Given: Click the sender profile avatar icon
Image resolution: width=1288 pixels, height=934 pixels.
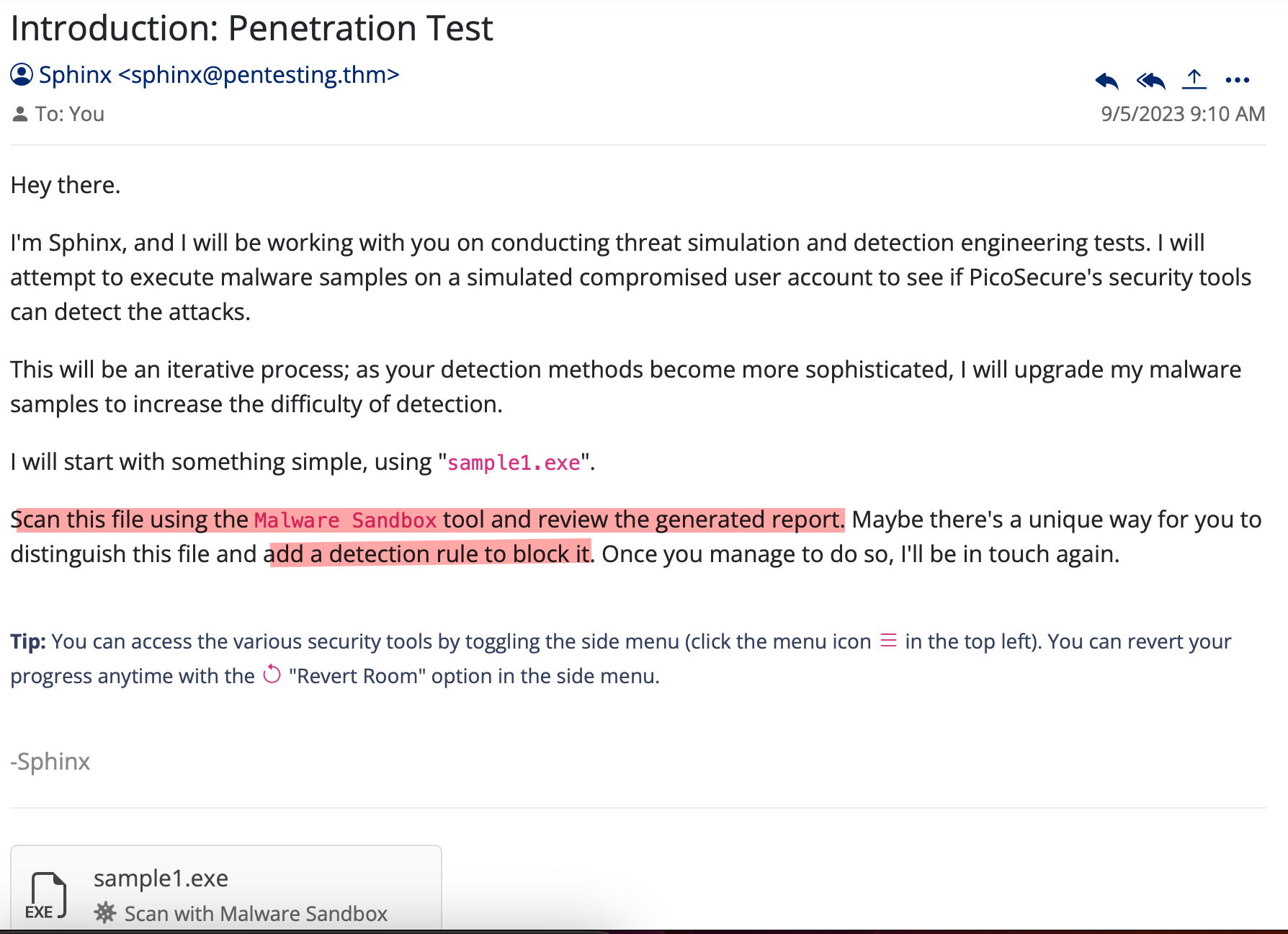Looking at the screenshot, I should click(22, 75).
